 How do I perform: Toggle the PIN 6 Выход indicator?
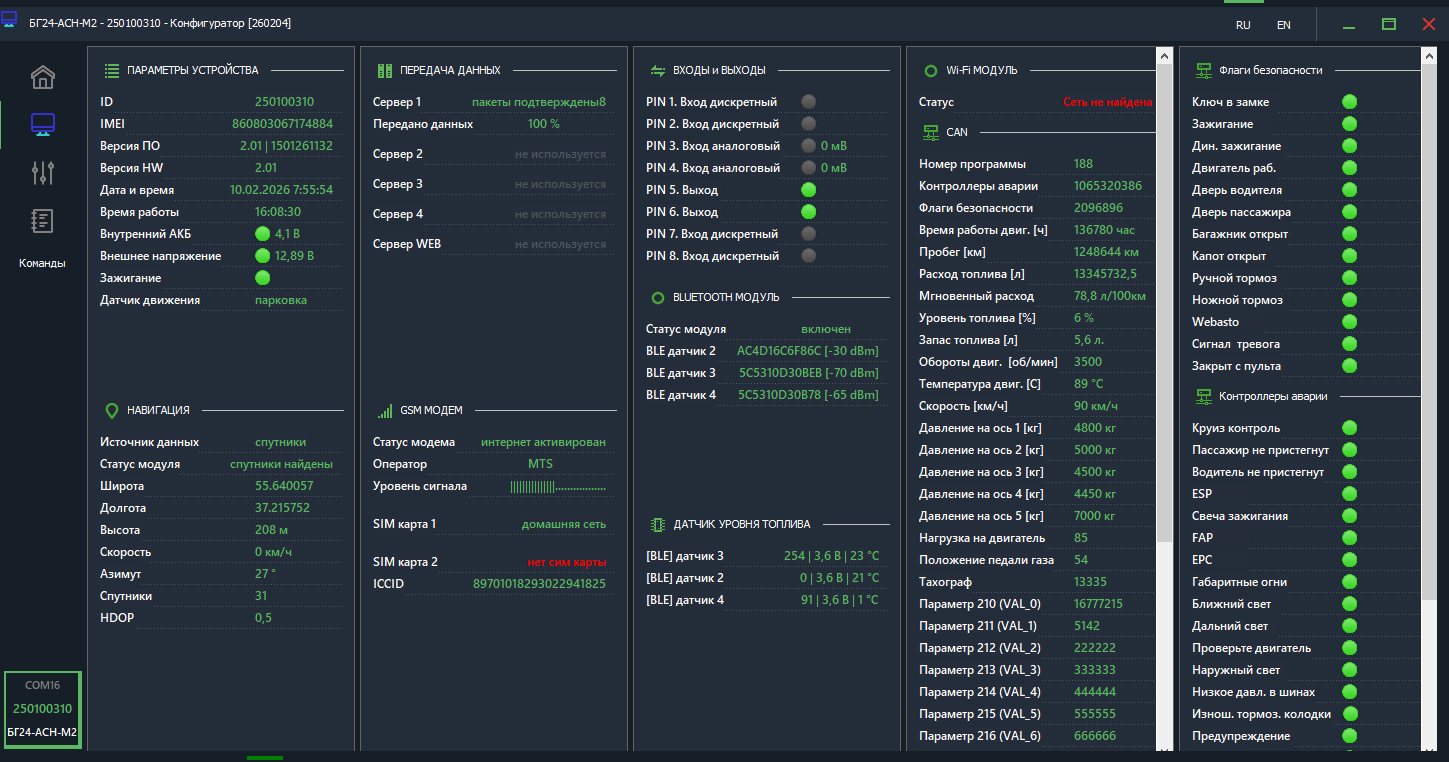click(x=809, y=212)
